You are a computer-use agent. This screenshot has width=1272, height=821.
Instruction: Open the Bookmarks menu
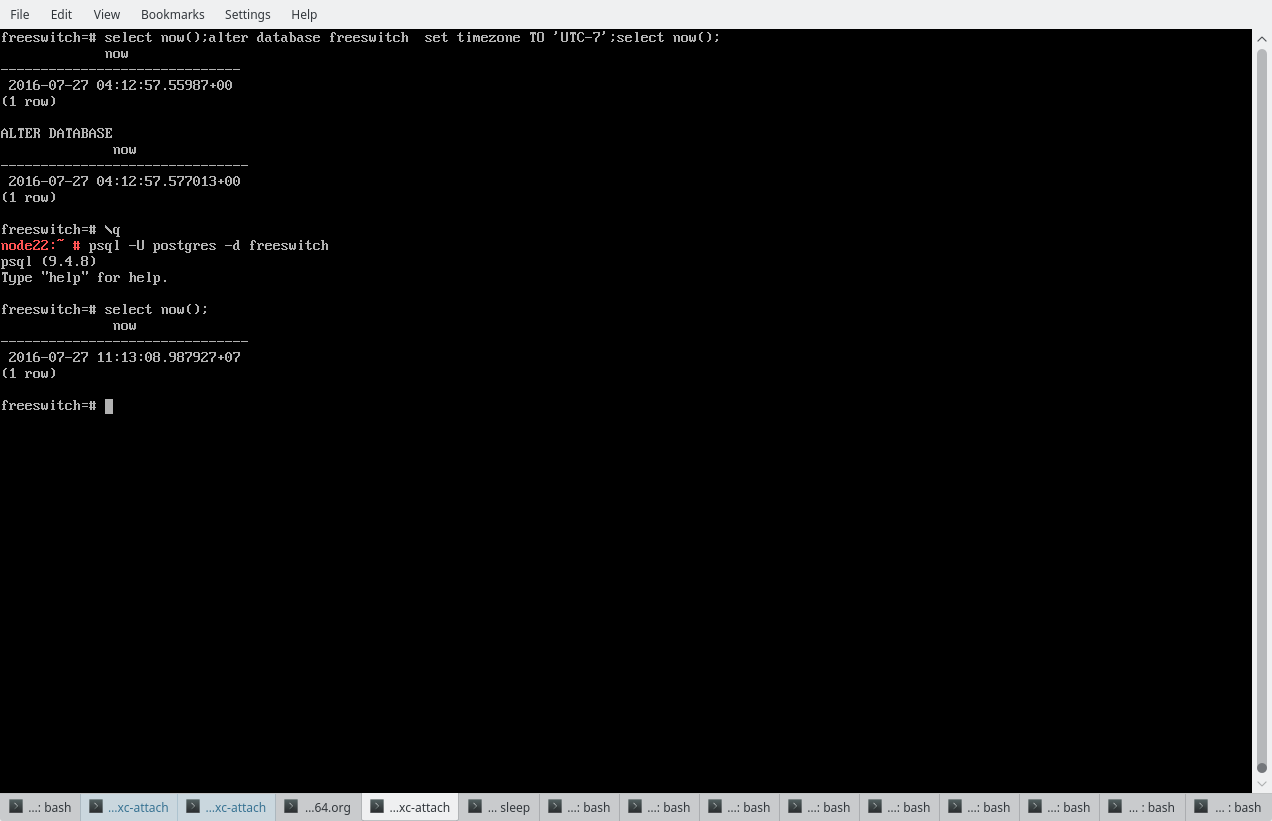(172, 14)
